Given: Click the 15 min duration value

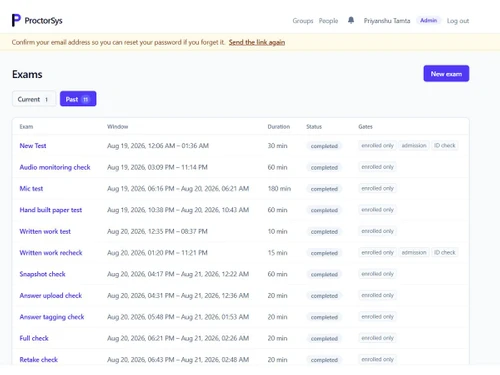Looking at the screenshot, I should click(277, 253).
